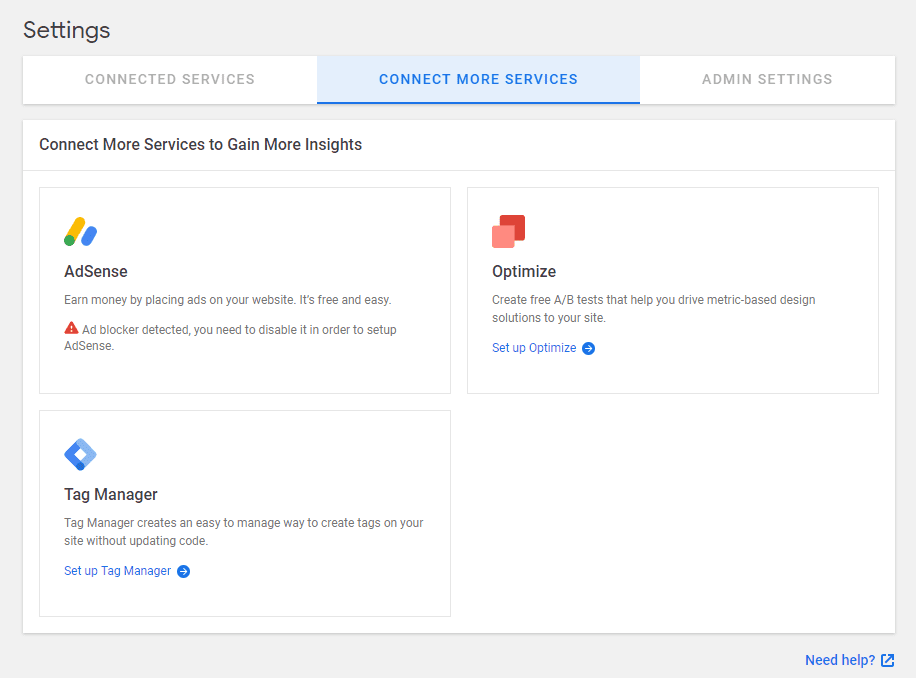Screen dimensions: 916x678
Task: Click the ad blocker warning triangle icon
Action: tap(71, 325)
